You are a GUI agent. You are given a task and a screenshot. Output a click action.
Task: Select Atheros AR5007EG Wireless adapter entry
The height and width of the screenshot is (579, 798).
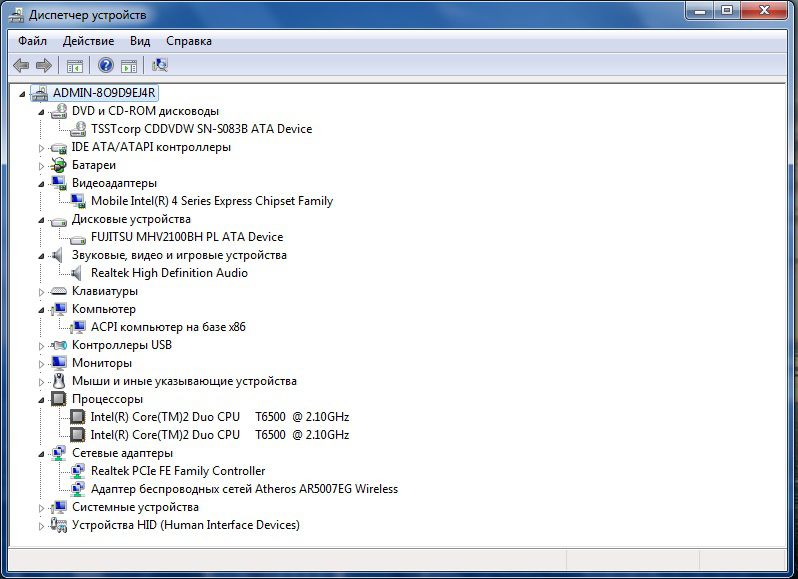click(x=244, y=489)
